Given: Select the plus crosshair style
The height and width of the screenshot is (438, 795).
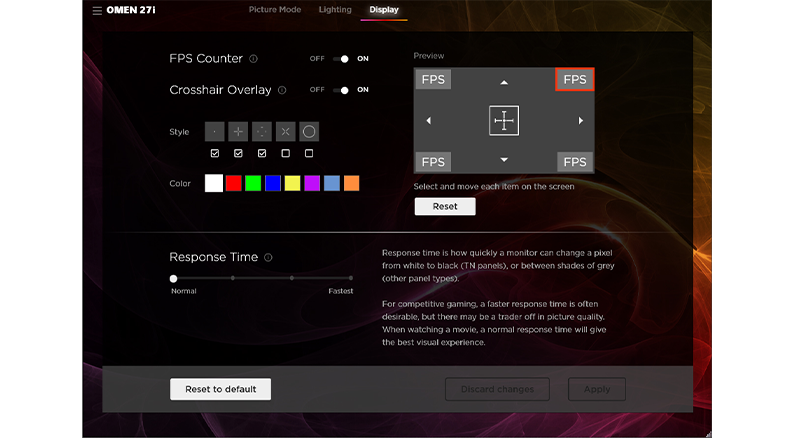Looking at the screenshot, I should [x=238, y=132].
